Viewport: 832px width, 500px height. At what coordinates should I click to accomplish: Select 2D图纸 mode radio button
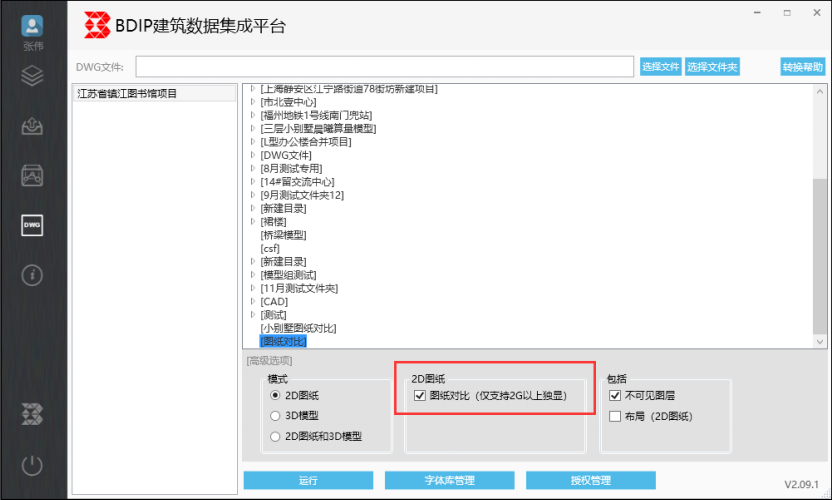click(275, 395)
